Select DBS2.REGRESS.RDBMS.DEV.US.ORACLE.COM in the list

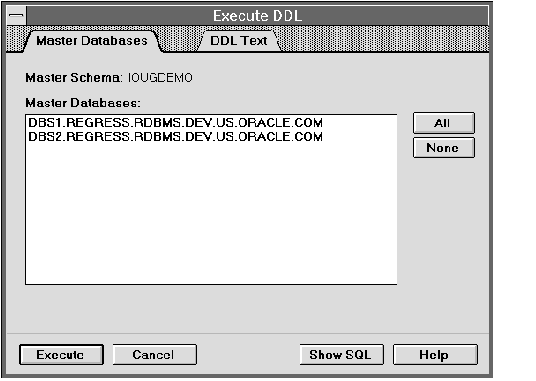(175, 137)
